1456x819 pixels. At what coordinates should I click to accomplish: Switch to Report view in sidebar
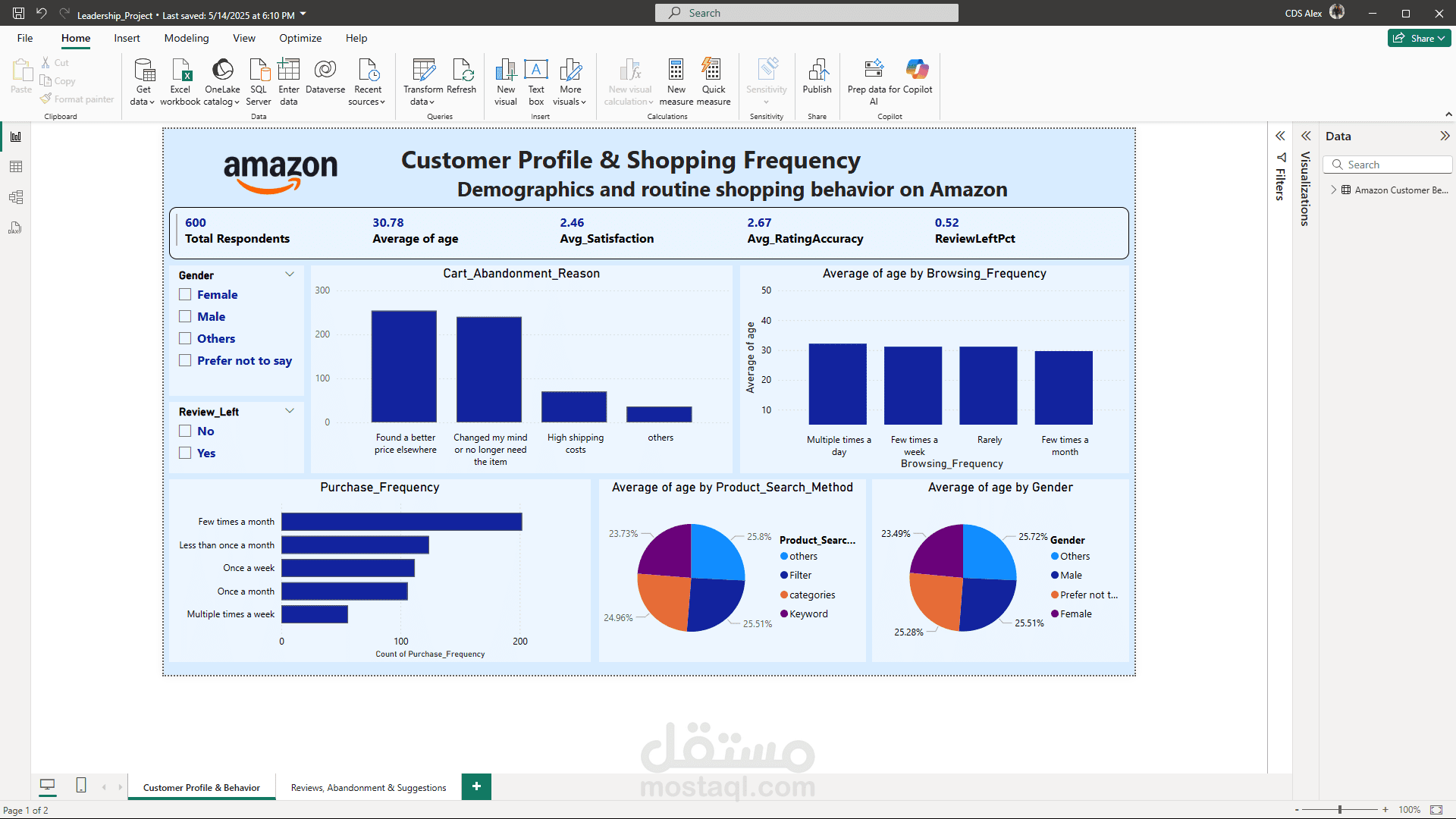pos(15,136)
